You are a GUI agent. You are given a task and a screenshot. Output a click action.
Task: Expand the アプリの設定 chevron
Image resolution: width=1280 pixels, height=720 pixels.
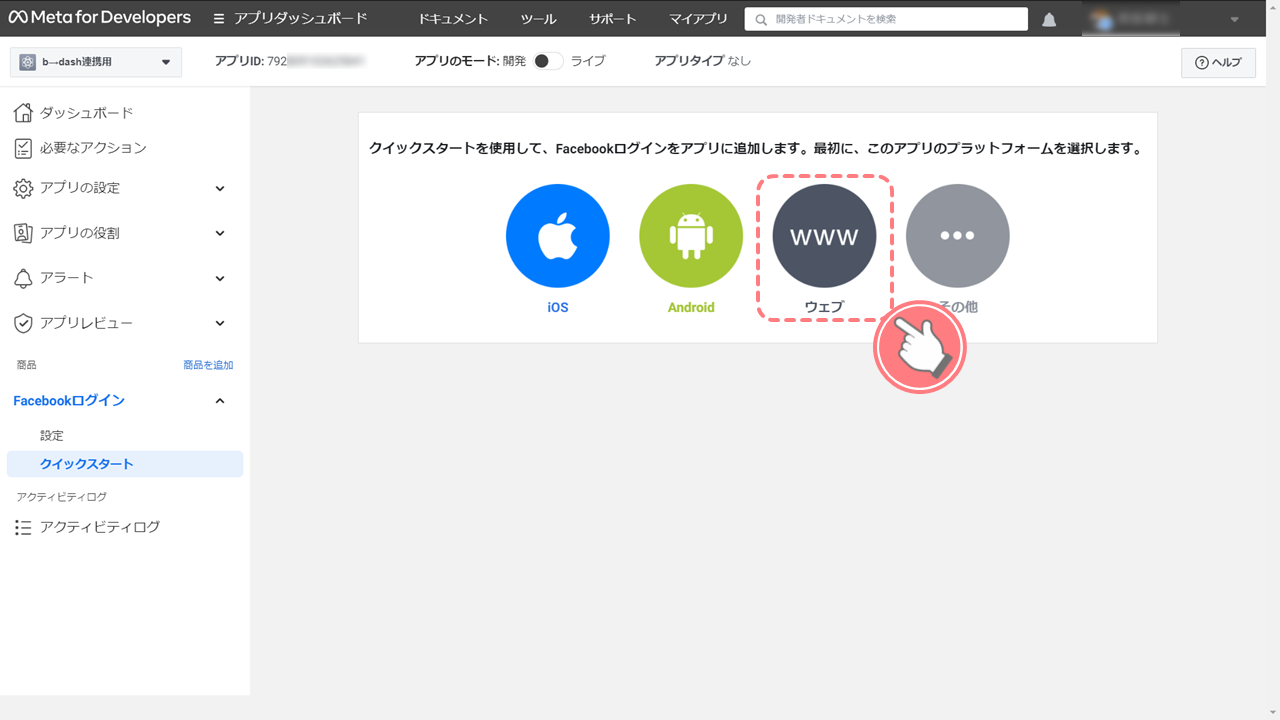pyautogui.click(x=220, y=188)
